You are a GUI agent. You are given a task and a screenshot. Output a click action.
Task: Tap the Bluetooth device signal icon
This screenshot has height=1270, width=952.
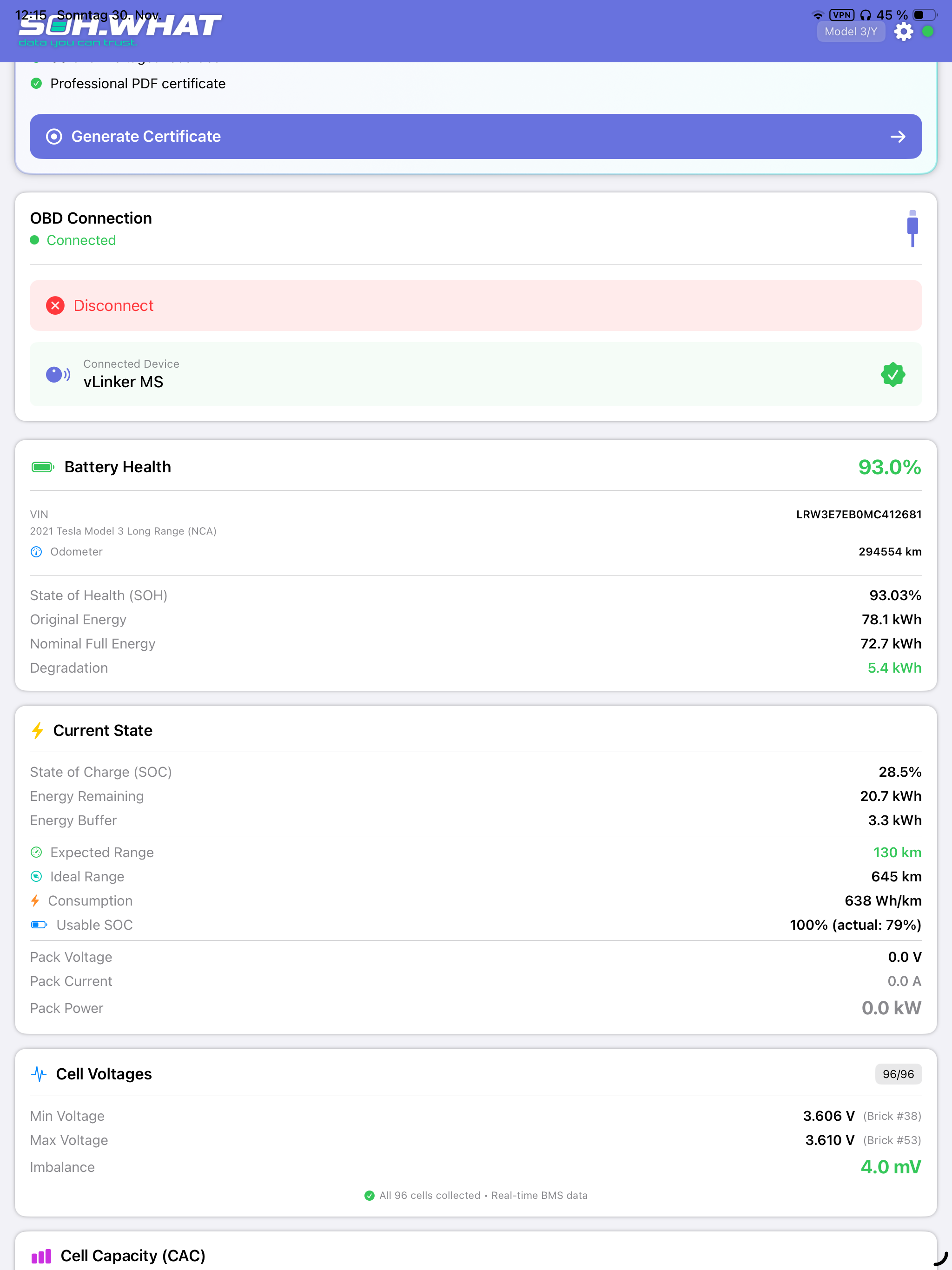click(x=58, y=375)
